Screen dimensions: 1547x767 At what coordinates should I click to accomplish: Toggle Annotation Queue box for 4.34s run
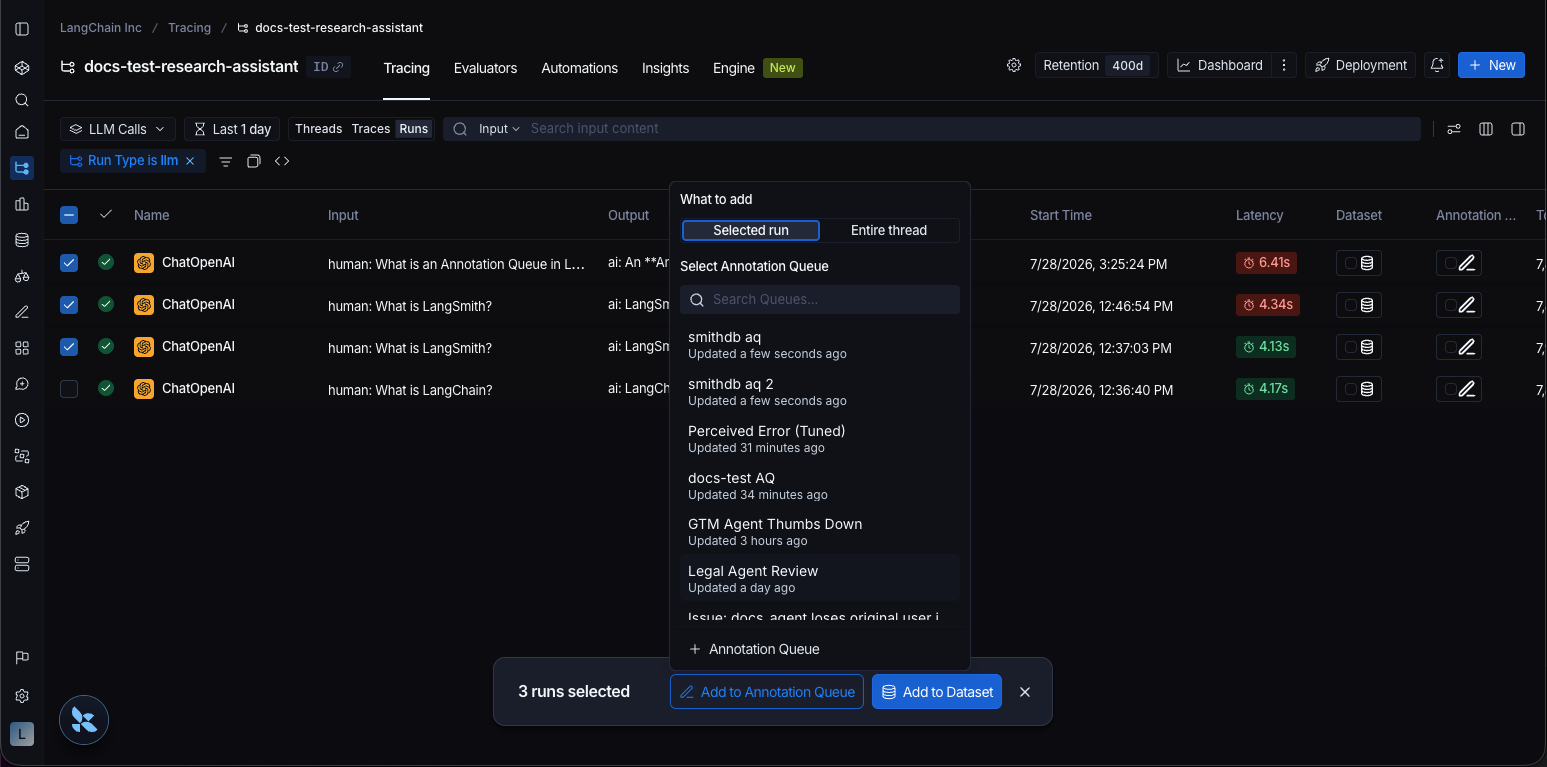1459,305
